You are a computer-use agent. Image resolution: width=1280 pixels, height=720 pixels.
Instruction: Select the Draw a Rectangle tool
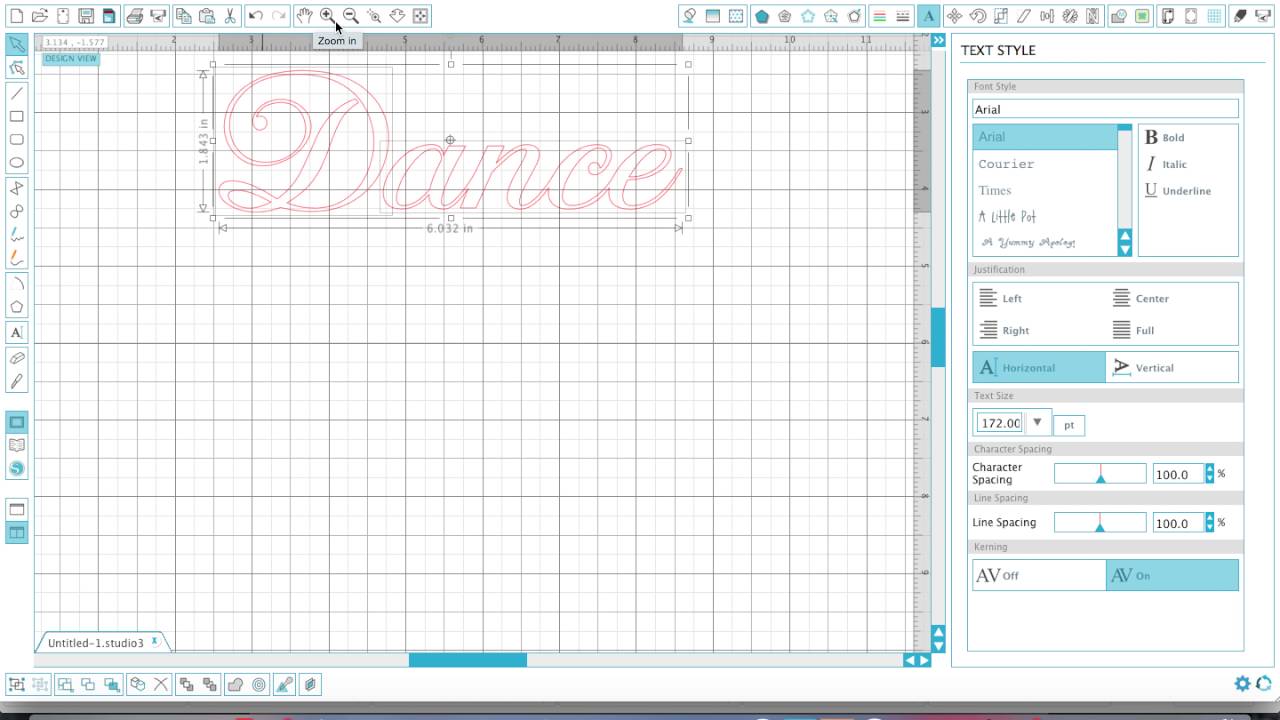pos(17,116)
